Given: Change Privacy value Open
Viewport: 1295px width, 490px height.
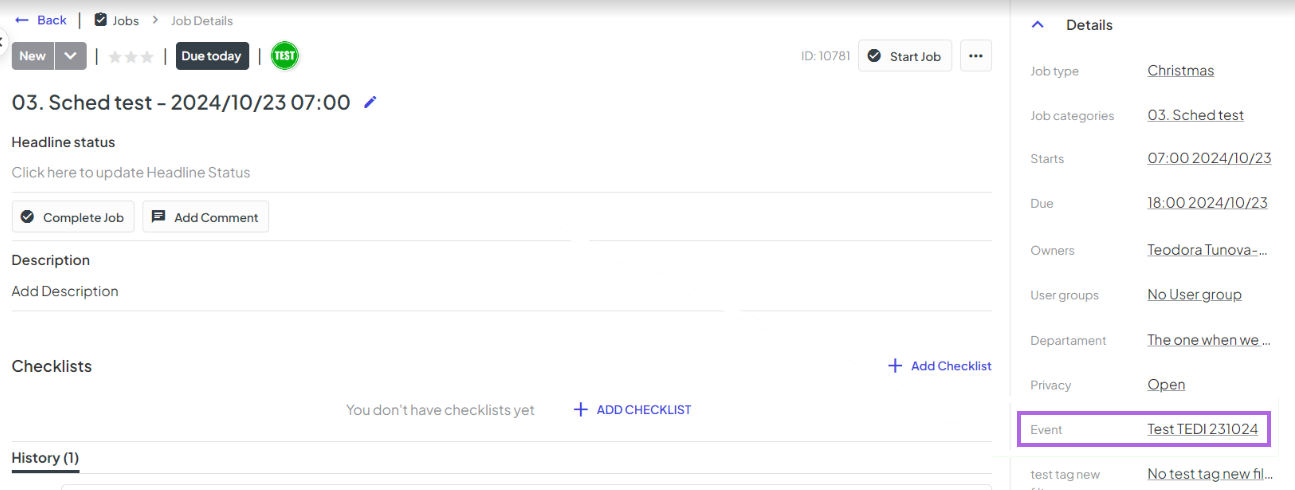Looking at the screenshot, I should point(1166,385).
